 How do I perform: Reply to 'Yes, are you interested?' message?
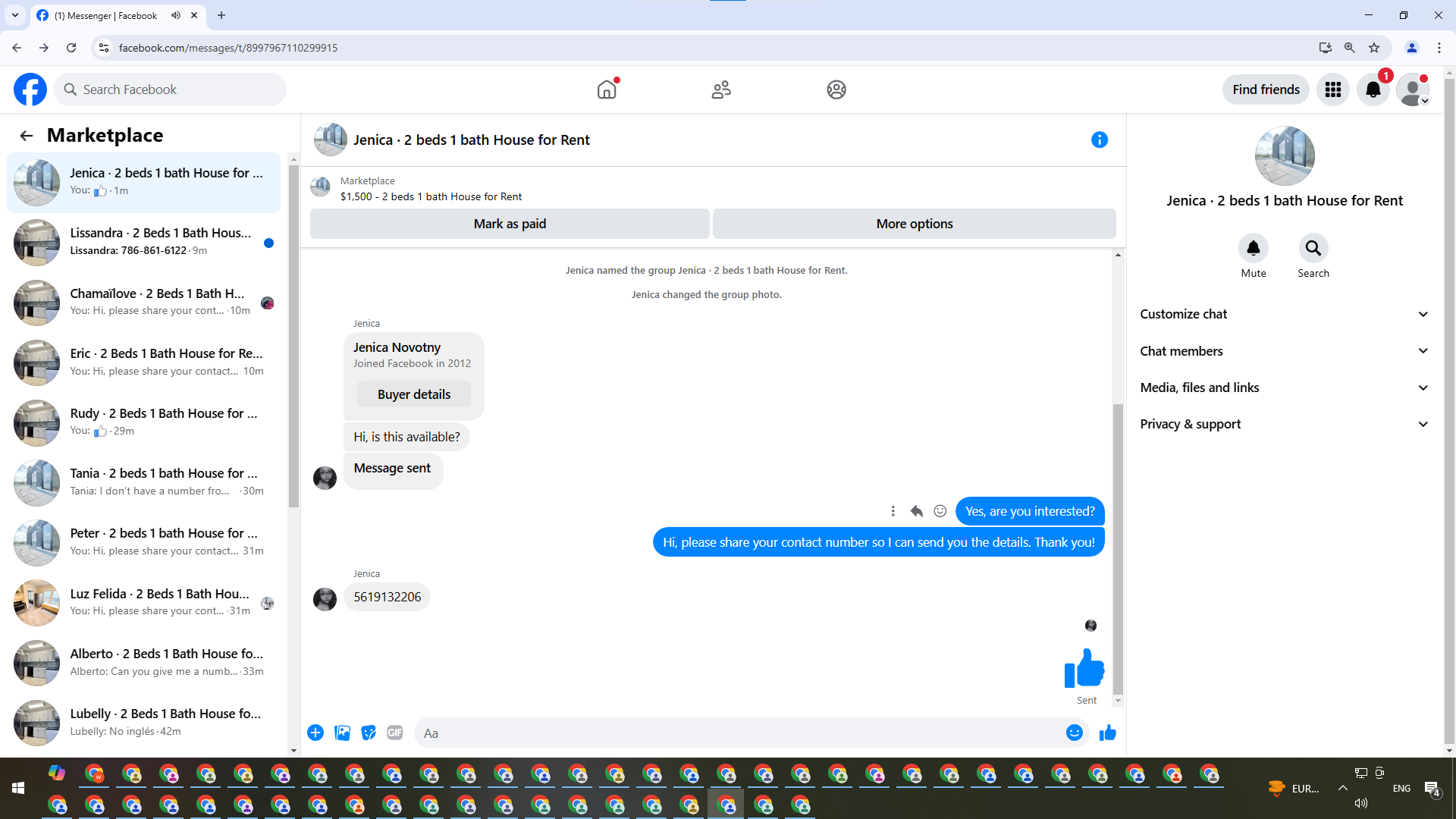(x=916, y=511)
